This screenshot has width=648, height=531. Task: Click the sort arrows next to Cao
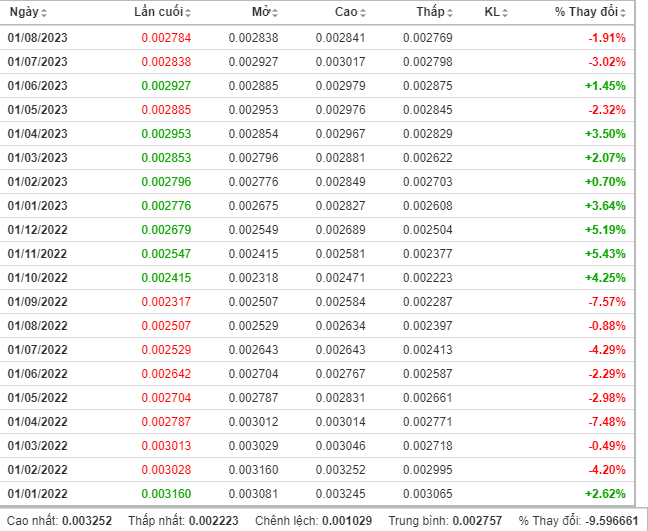(x=362, y=12)
